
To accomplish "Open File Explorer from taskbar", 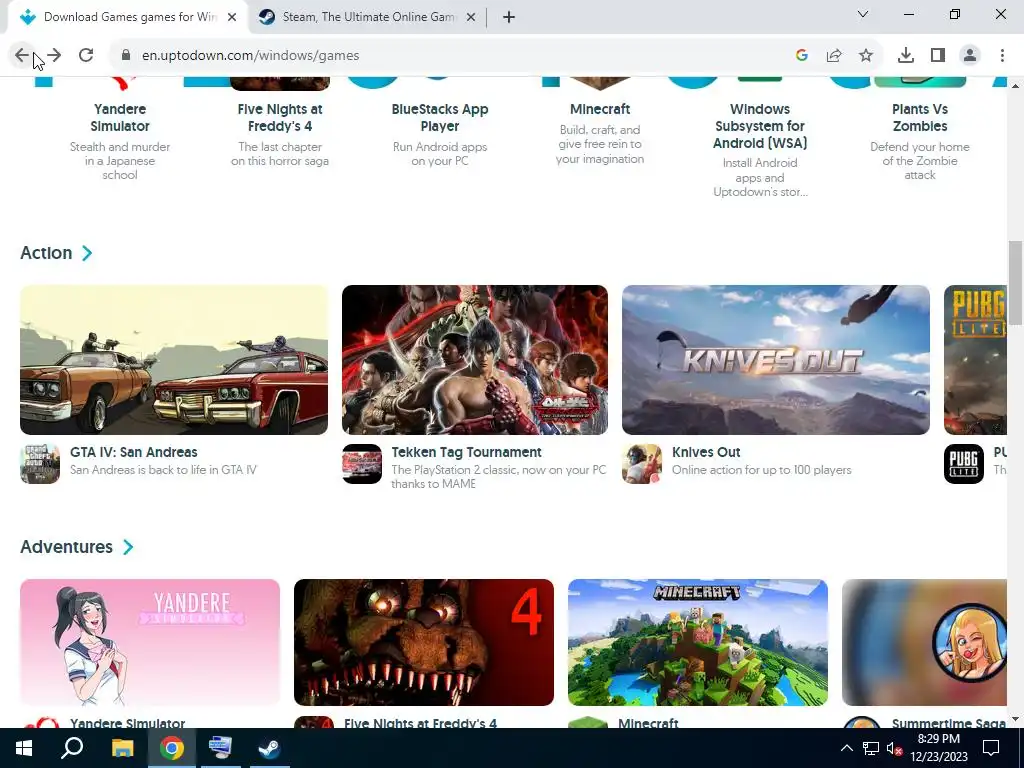I will click(x=122, y=748).
